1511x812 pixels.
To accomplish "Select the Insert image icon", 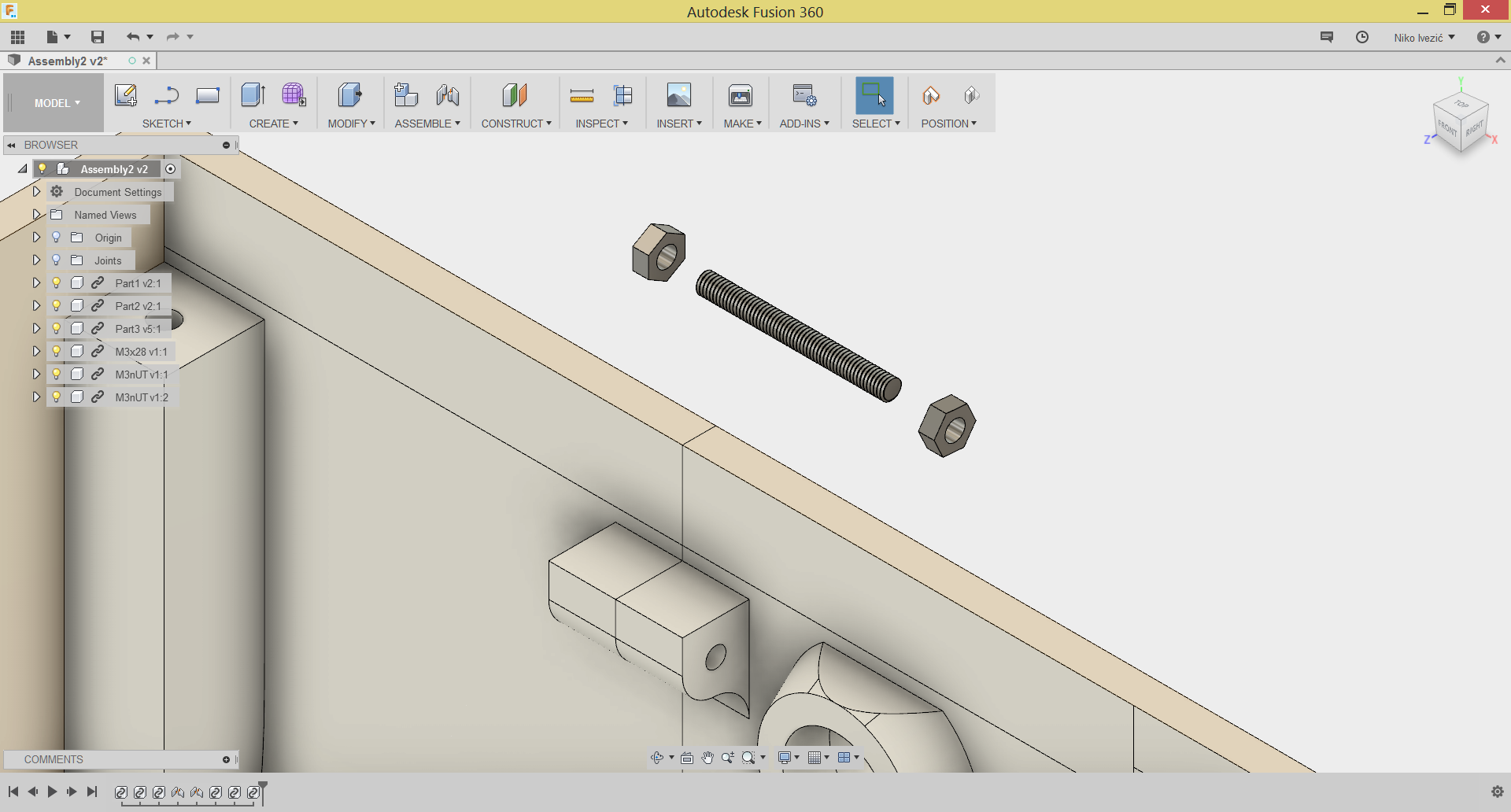I will 678,95.
